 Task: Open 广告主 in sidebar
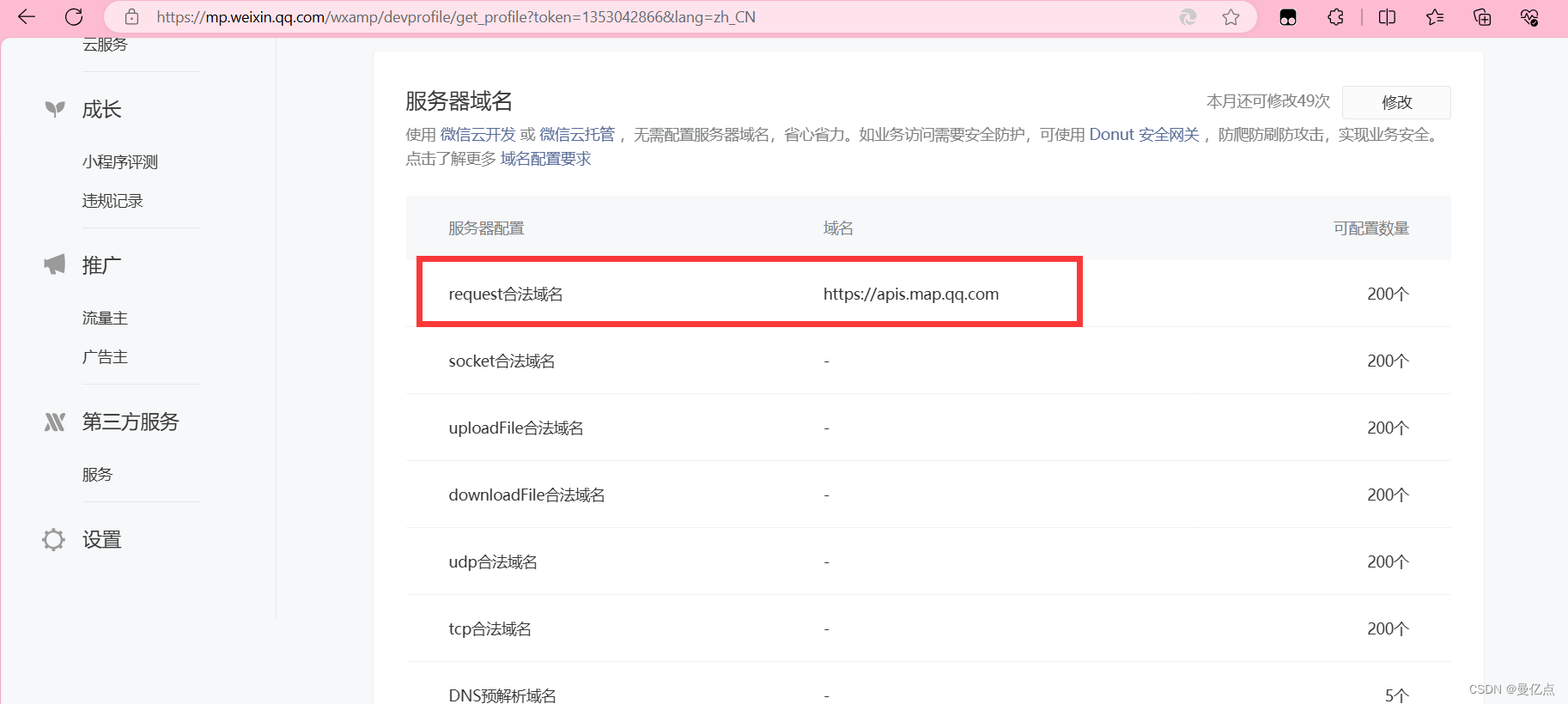105,357
